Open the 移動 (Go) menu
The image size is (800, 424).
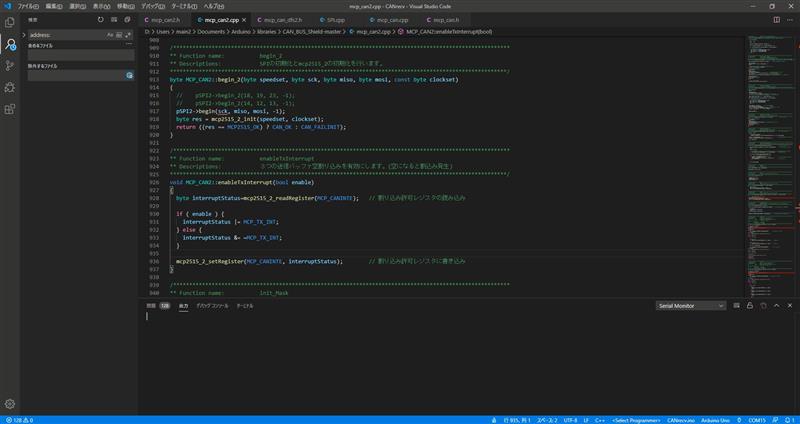(x=126, y=7)
